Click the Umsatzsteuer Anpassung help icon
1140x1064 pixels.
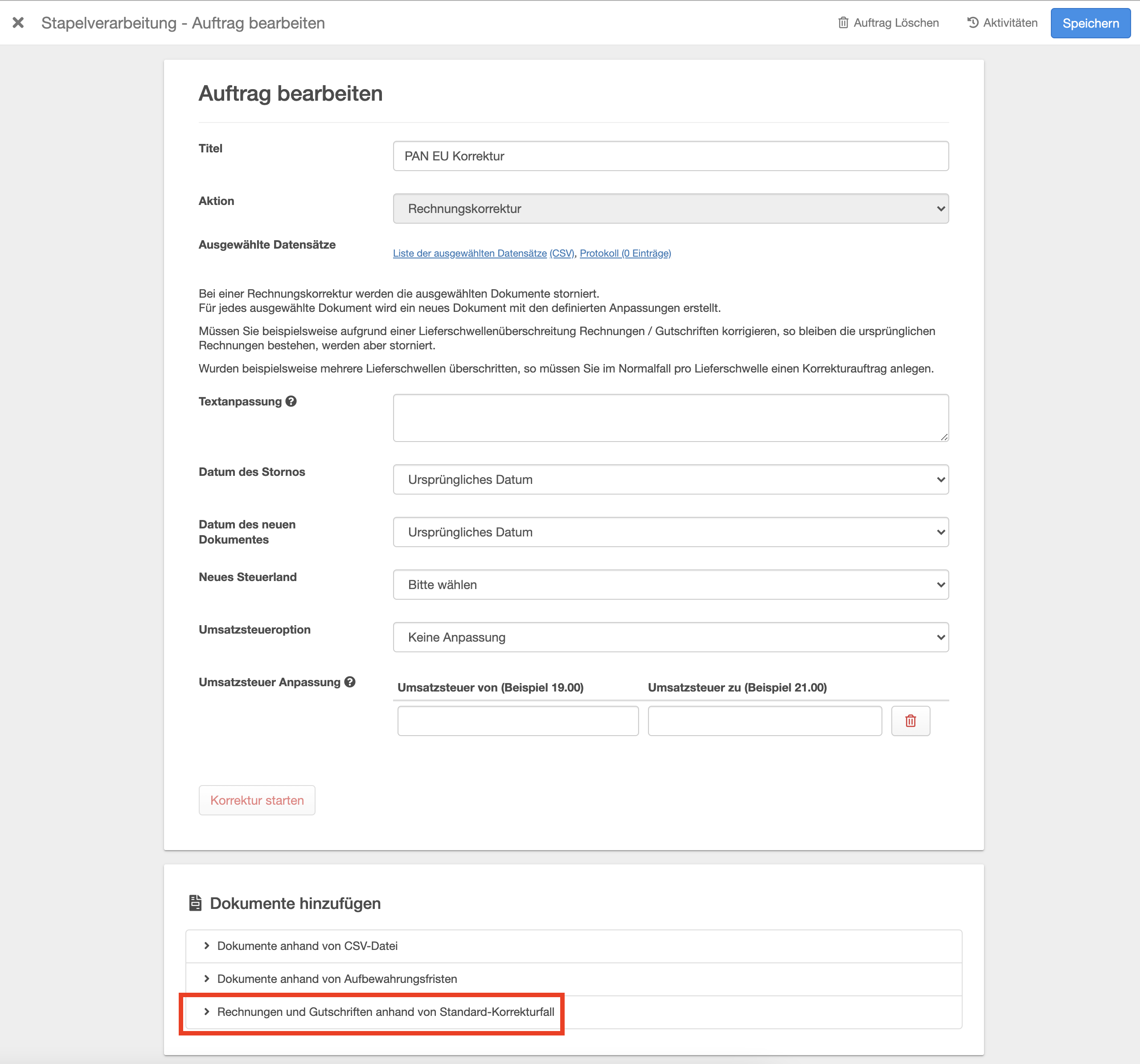click(x=350, y=682)
